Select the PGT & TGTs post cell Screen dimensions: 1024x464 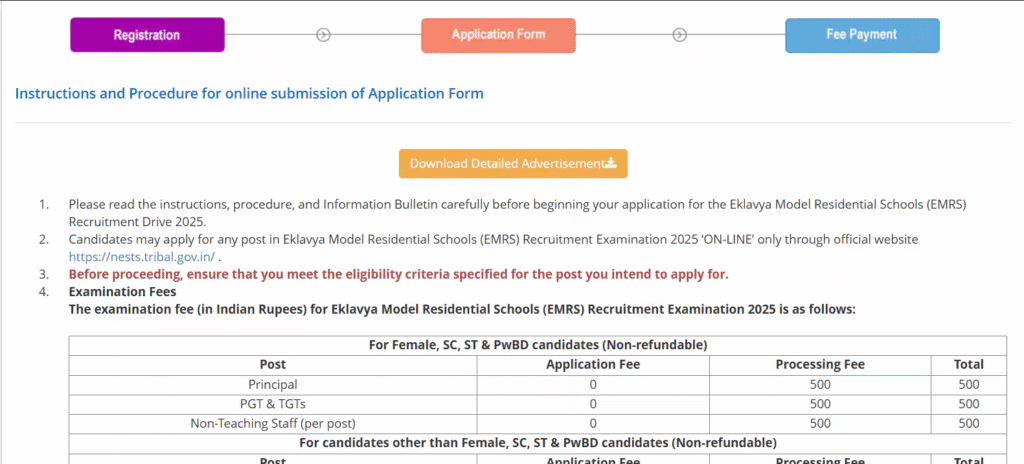pyautogui.click(x=273, y=403)
